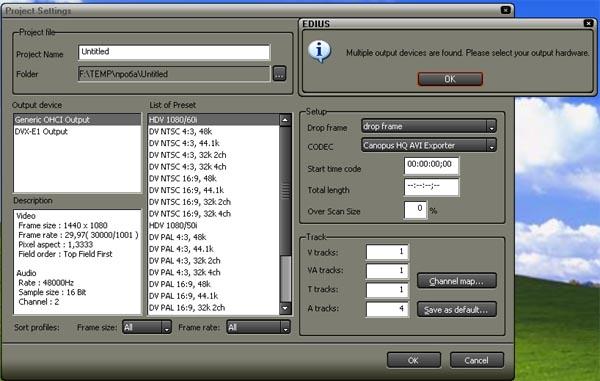Choose DV PAL 4:3, 32k 2ch preset
This screenshot has height=381, width=600.
(214, 261)
